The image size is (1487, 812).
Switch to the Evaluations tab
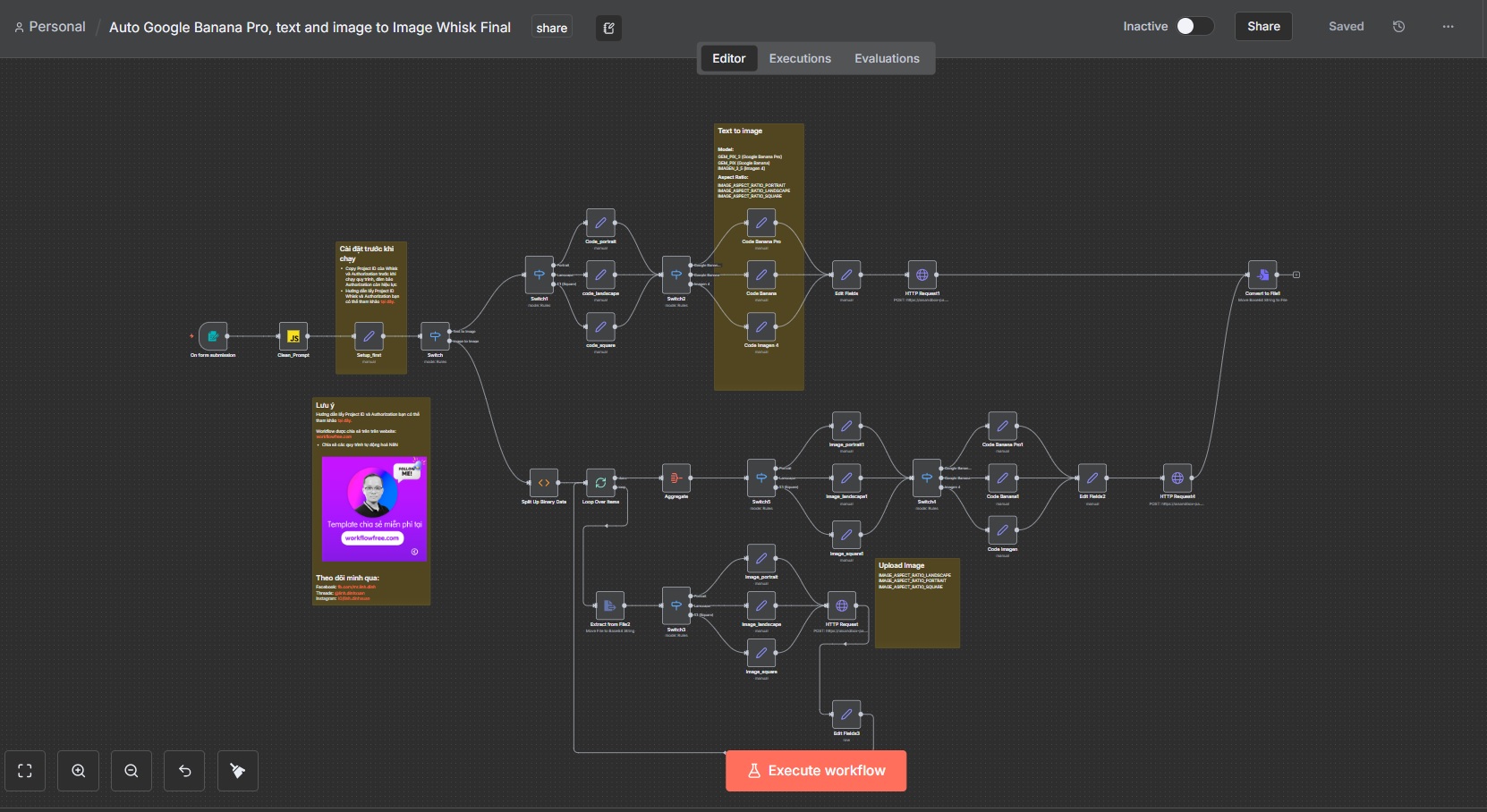[x=886, y=59]
